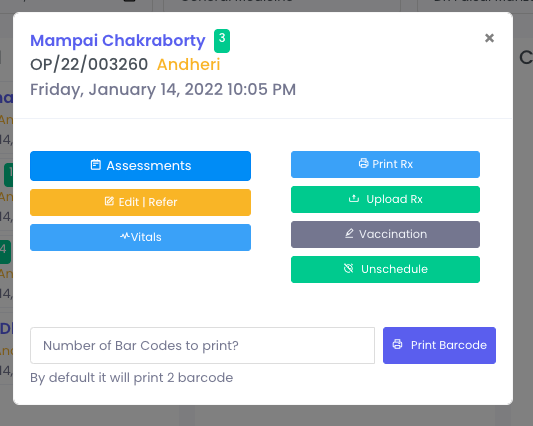Unschedule this appointment

(385, 270)
